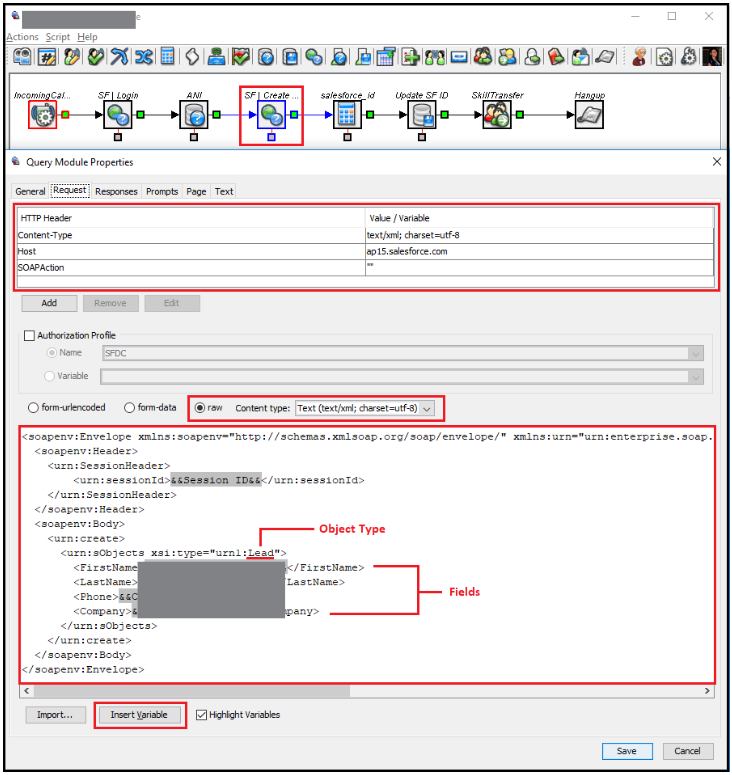Image resolution: width=732 pixels, height=775 pixels.
Task: Select the globe Query module tool in toolbar
Action: pos(314,57)
